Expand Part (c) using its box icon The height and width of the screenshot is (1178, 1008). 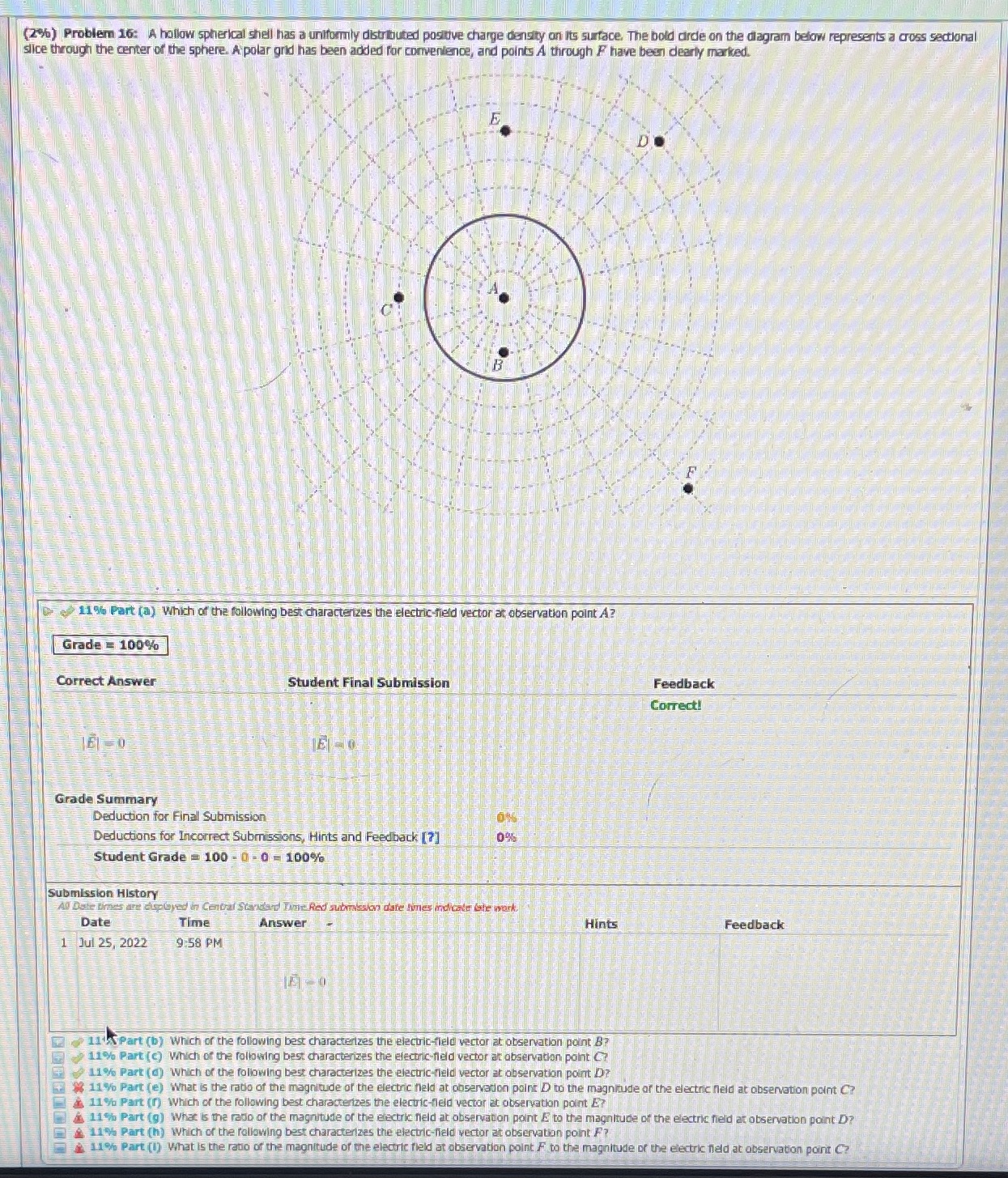click(59, 1057)
